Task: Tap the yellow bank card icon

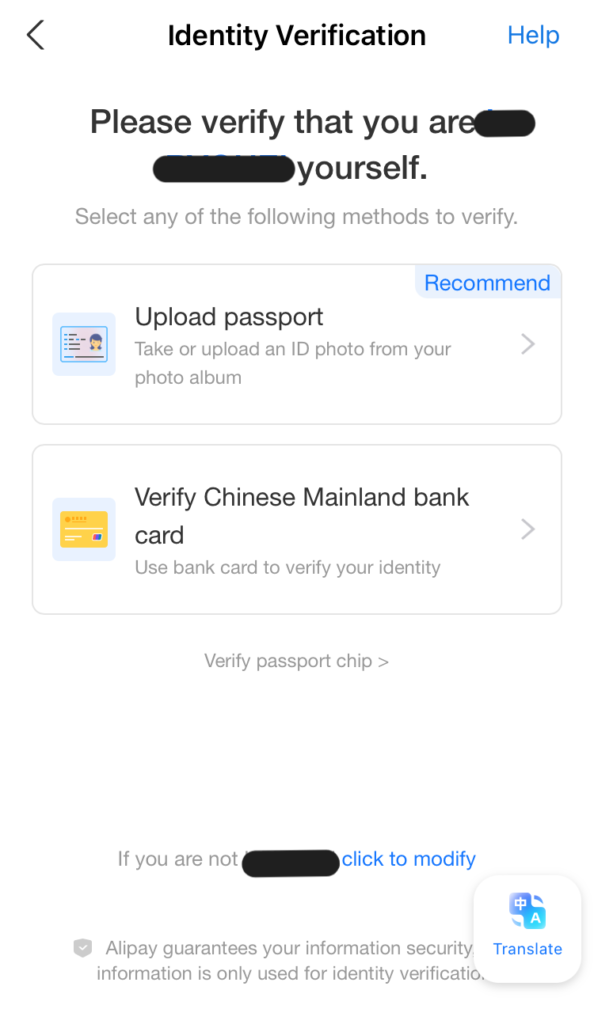Action: [x=84, y=529]
